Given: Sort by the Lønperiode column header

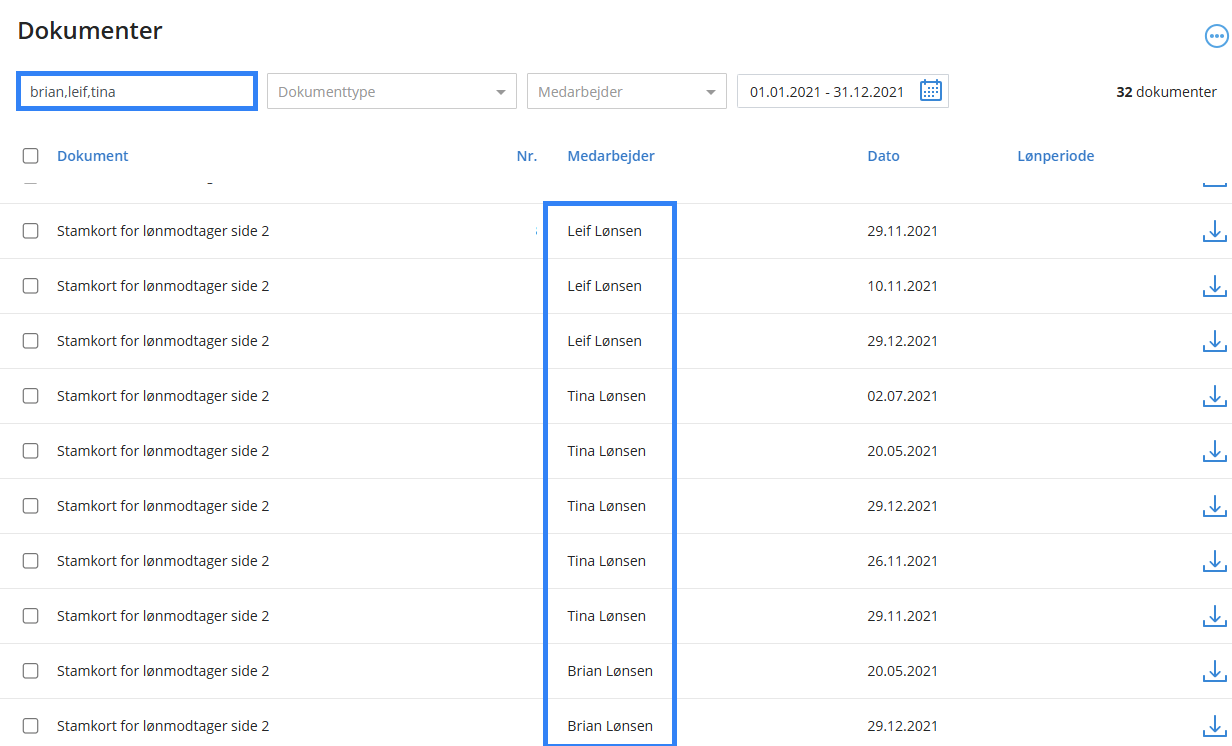Looking at the screenshot, I should coord(1055,156).
